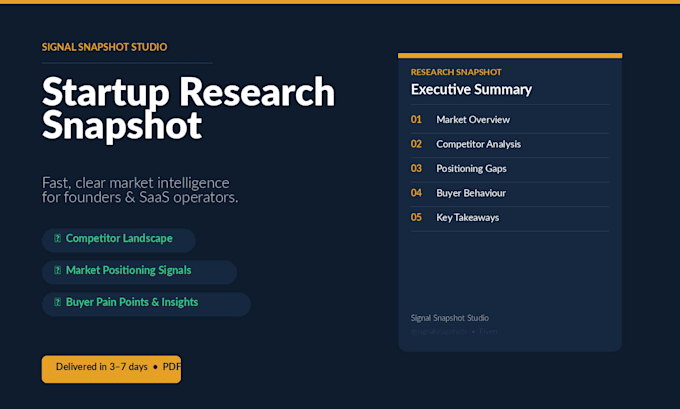Screen dimensions: 680x409
Task: Select the Buyer Pain Points & Insights pill
Action: tap(146, 304)
